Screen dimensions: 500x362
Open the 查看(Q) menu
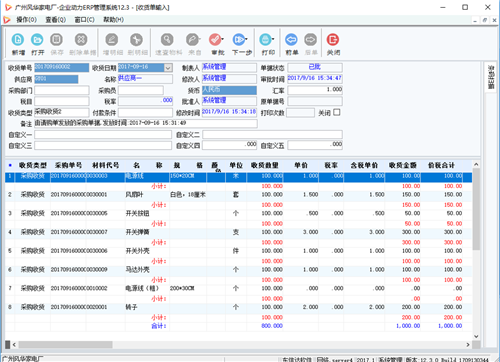(x=55, y=20)
